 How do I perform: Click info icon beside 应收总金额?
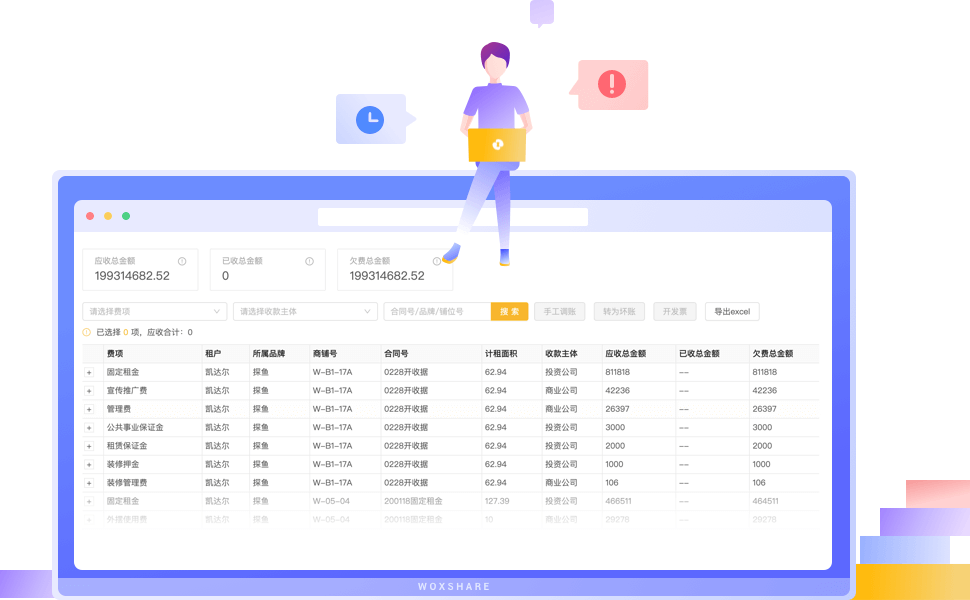182,261
